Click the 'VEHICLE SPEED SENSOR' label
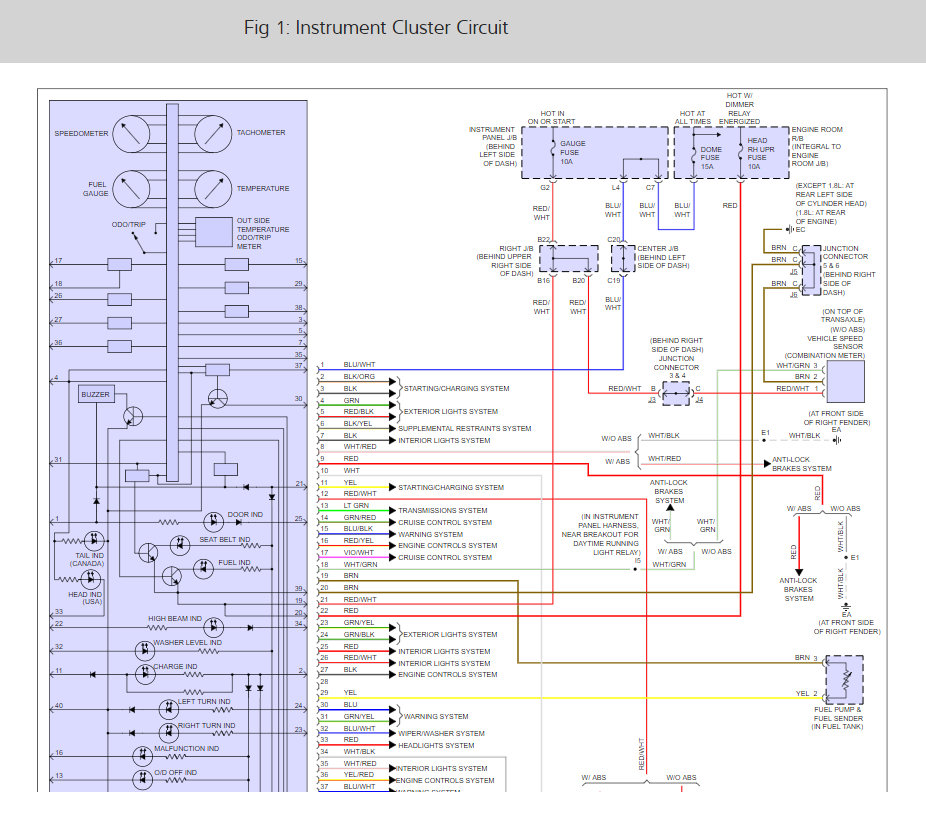Screen dimensions: 926x821 pyautogui.click(x=835, y=343)
